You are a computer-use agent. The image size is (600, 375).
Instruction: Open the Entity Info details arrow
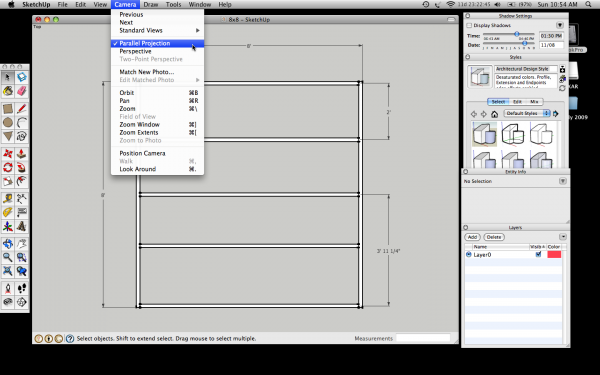(562, 181)
